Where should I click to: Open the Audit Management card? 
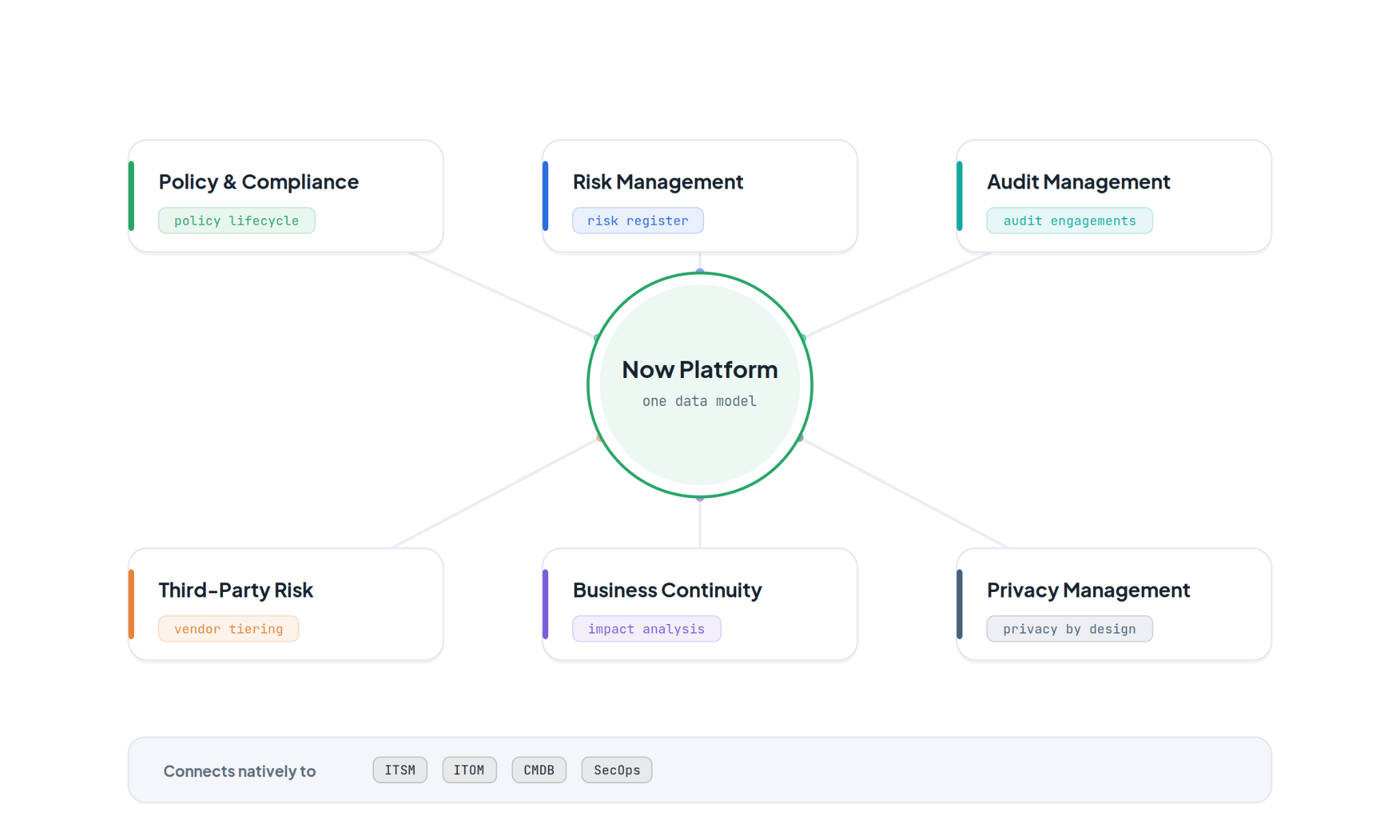1114,196
